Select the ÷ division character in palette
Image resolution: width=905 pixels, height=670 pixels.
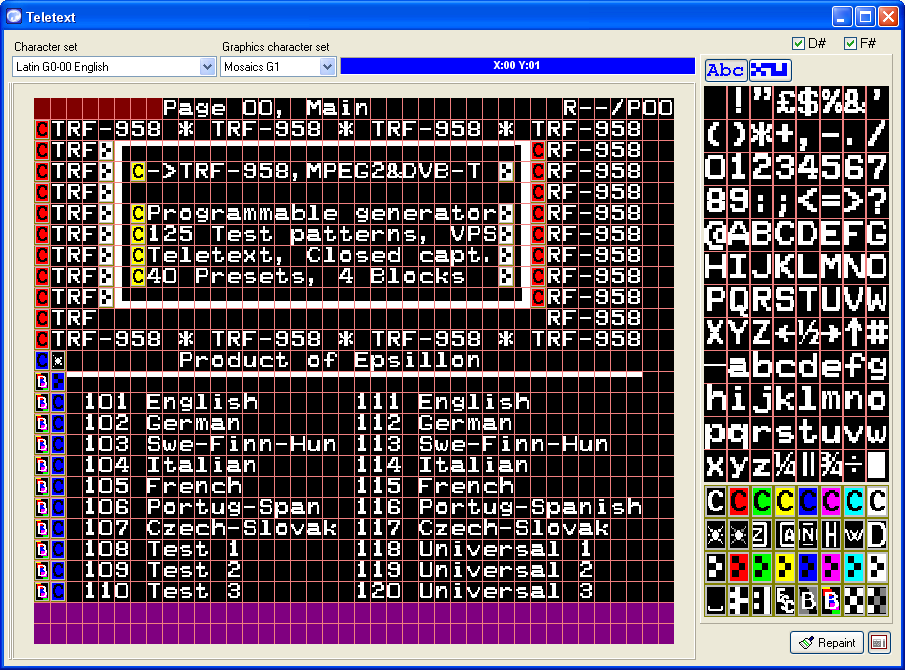point(854,466)
